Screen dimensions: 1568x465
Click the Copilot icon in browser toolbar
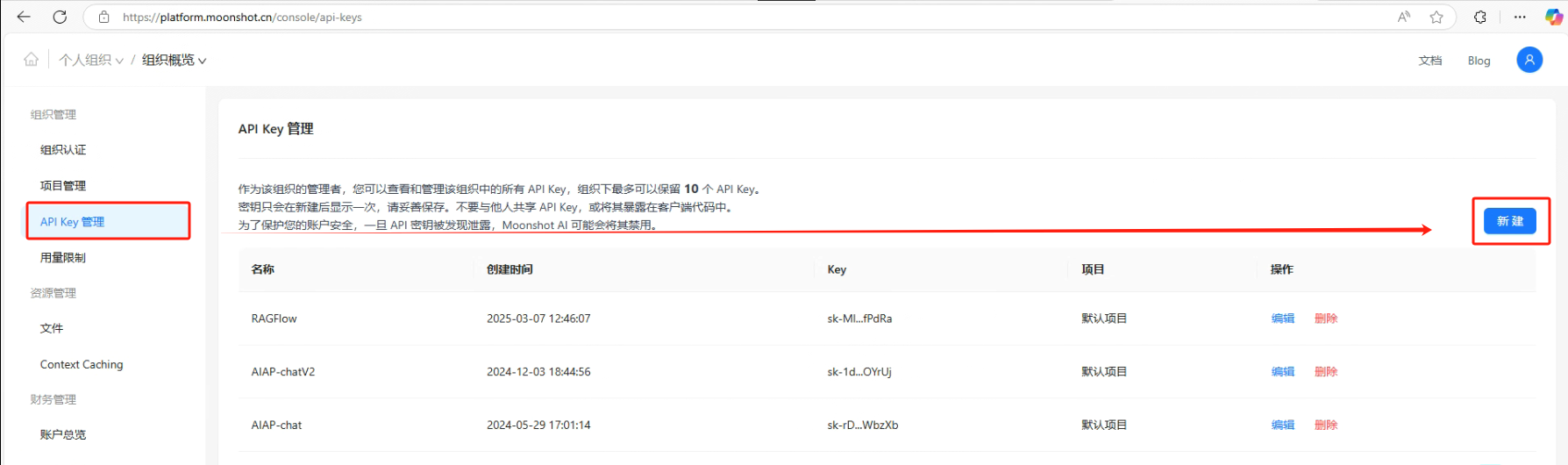coord(1553,17)
